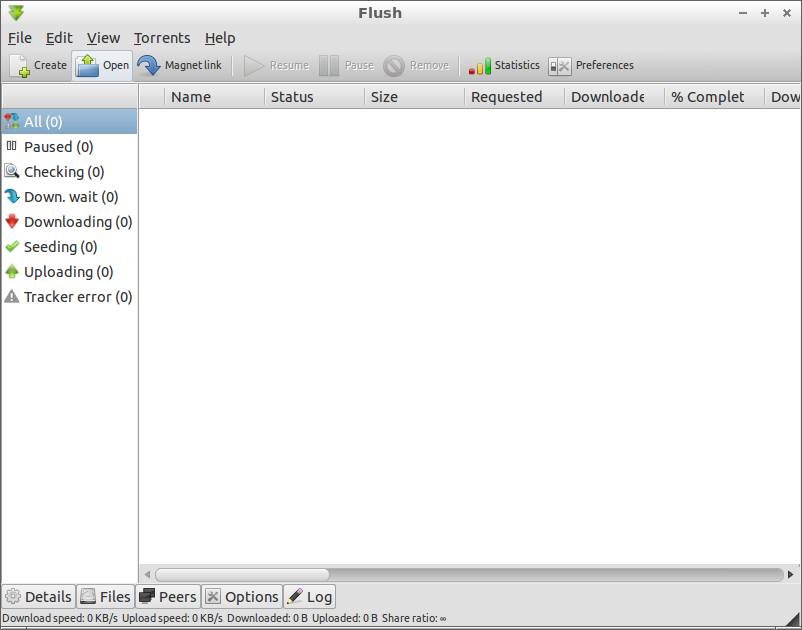Click the Resume toolbar button
Viewport: 802px width, 630px height.
click(276, 65)
